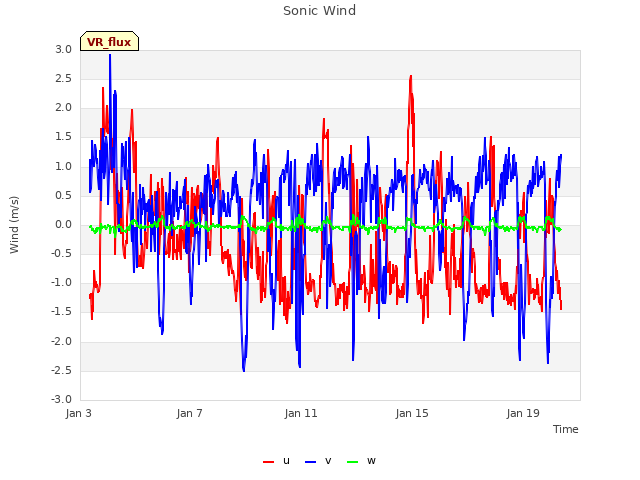Click the -1.0 y-axis tick label

tap(61, 283)
